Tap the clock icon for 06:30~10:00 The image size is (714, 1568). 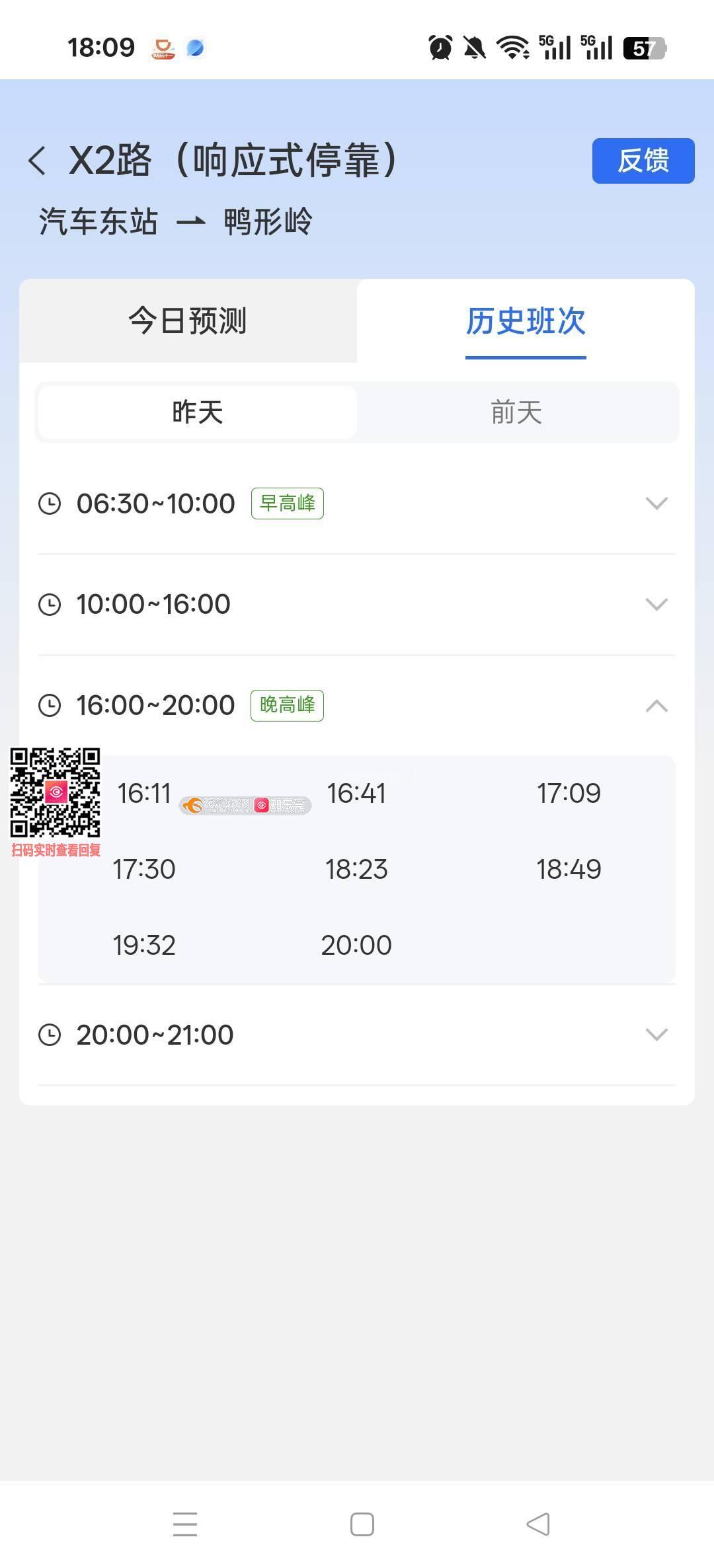[50, 504]
